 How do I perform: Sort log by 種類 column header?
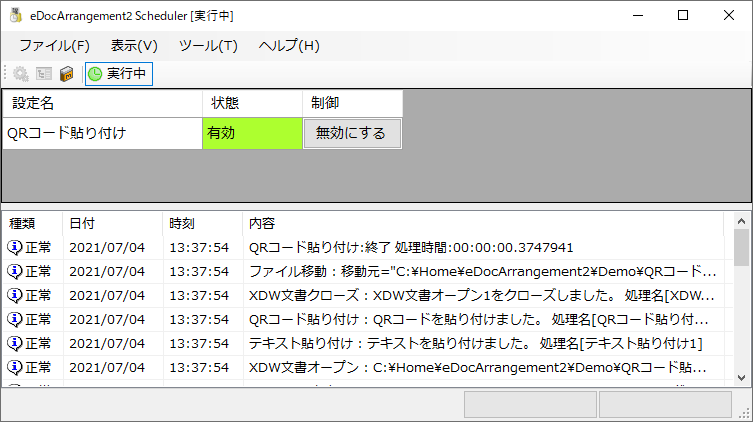pyautogui.click(x=33, y=224)
